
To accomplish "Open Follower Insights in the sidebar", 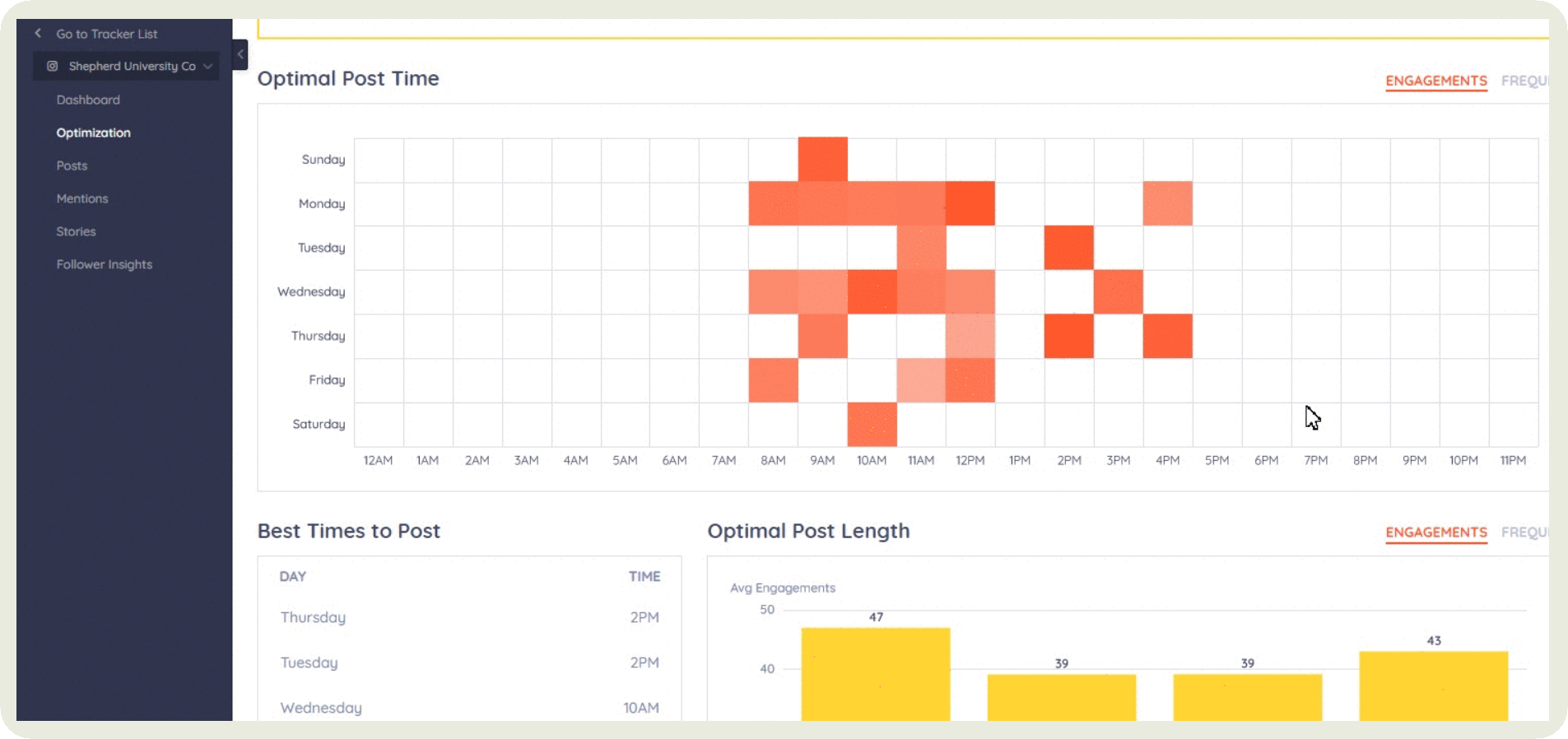I will 105,264.
